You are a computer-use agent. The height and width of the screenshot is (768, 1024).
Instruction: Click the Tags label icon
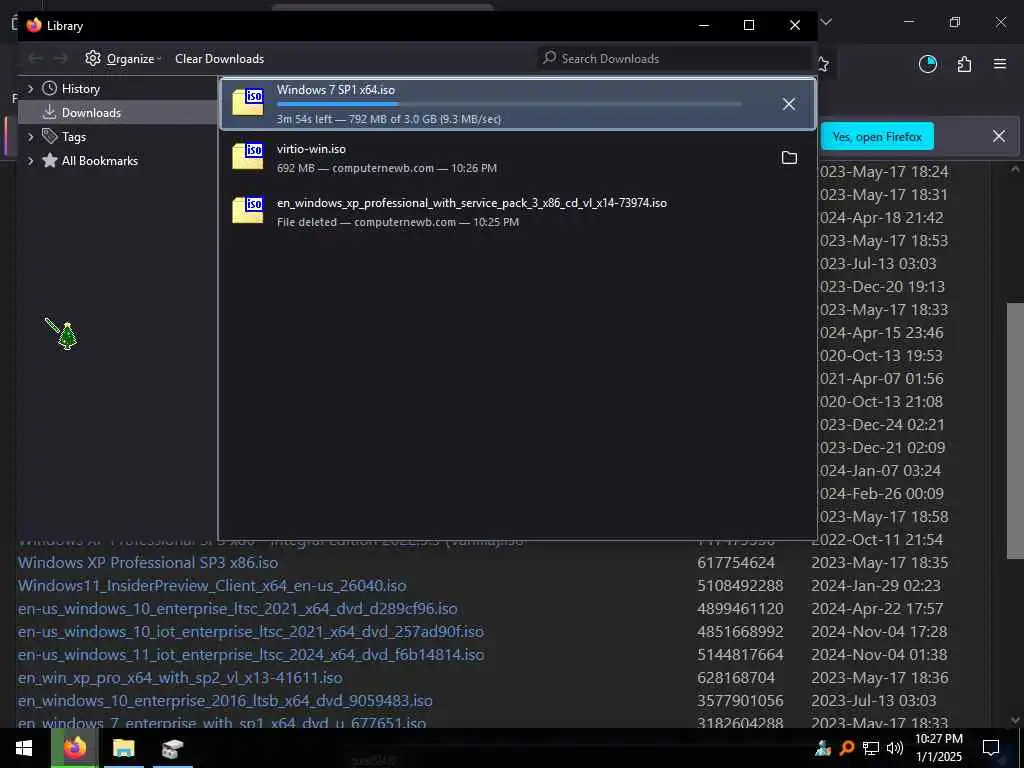[50, 136]
